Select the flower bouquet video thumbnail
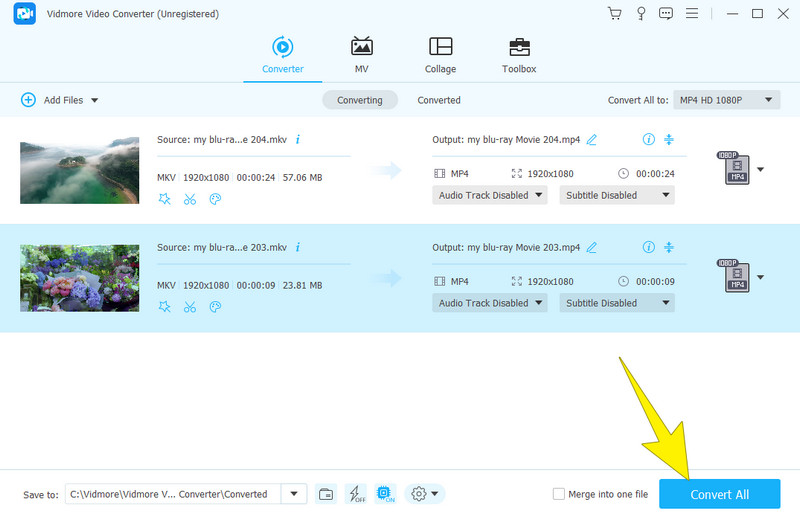 point(80,277)
